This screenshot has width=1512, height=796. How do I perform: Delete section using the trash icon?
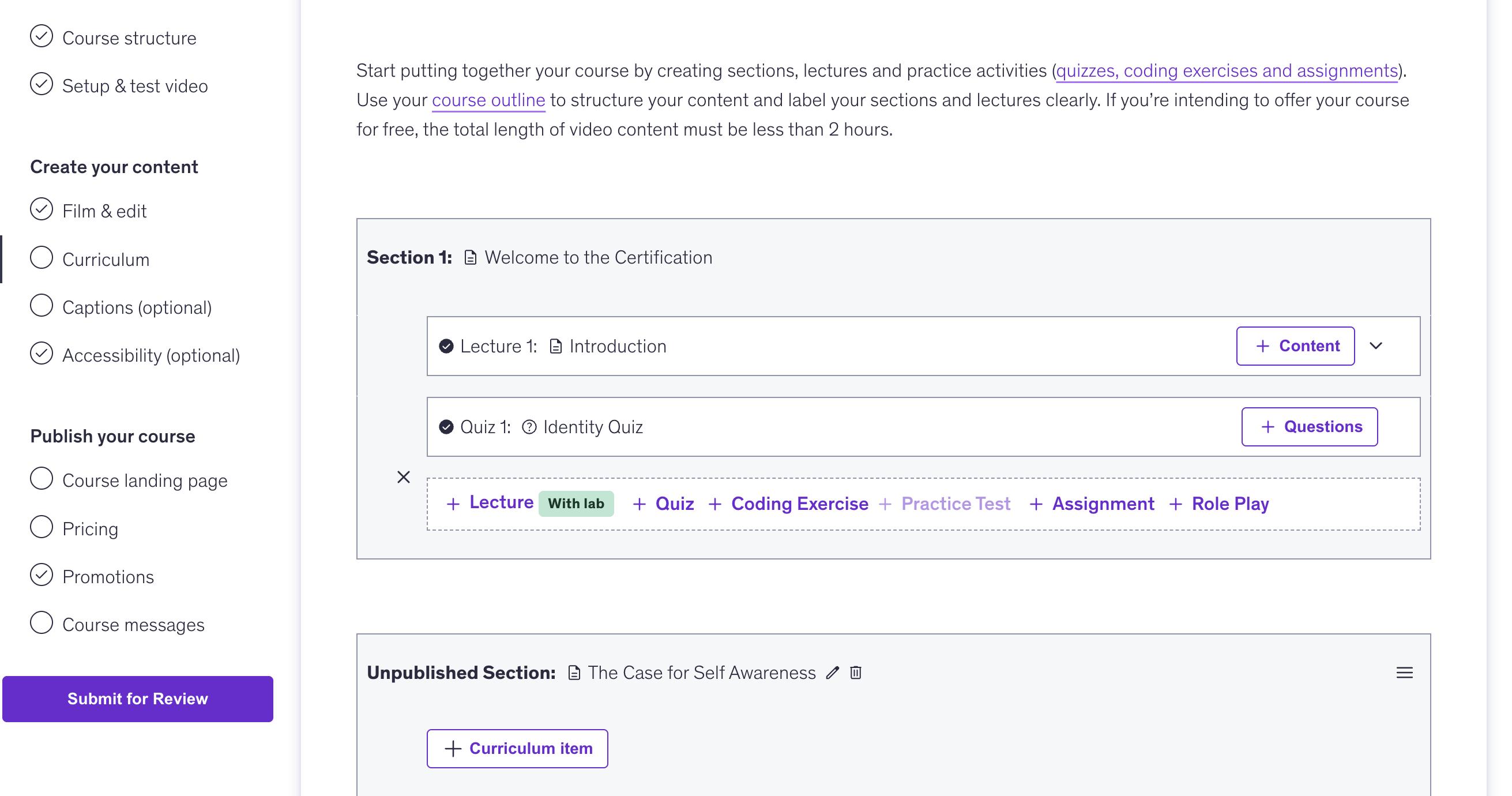pyautogui.click(x=856, y=673)
